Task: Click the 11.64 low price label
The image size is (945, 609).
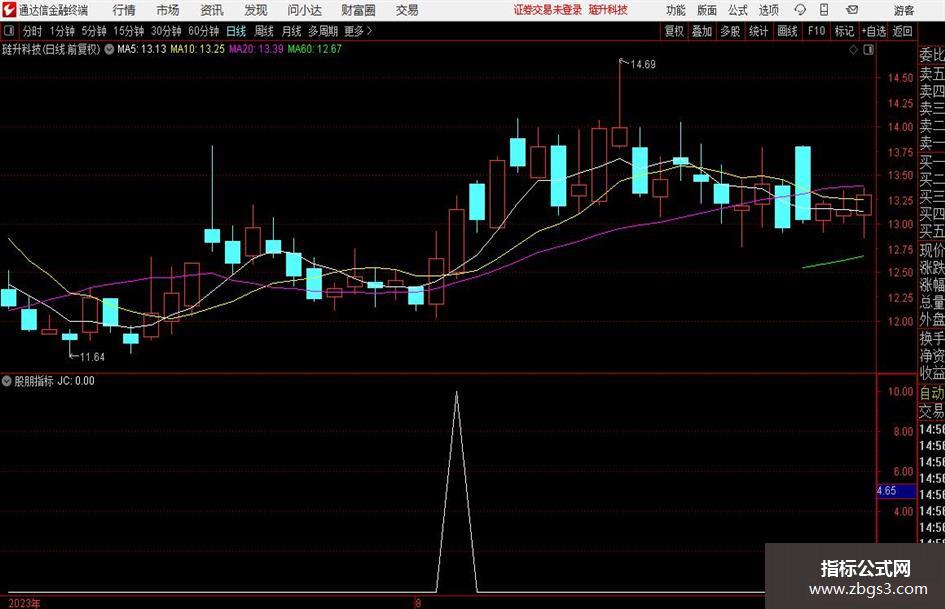Action: 92,357
